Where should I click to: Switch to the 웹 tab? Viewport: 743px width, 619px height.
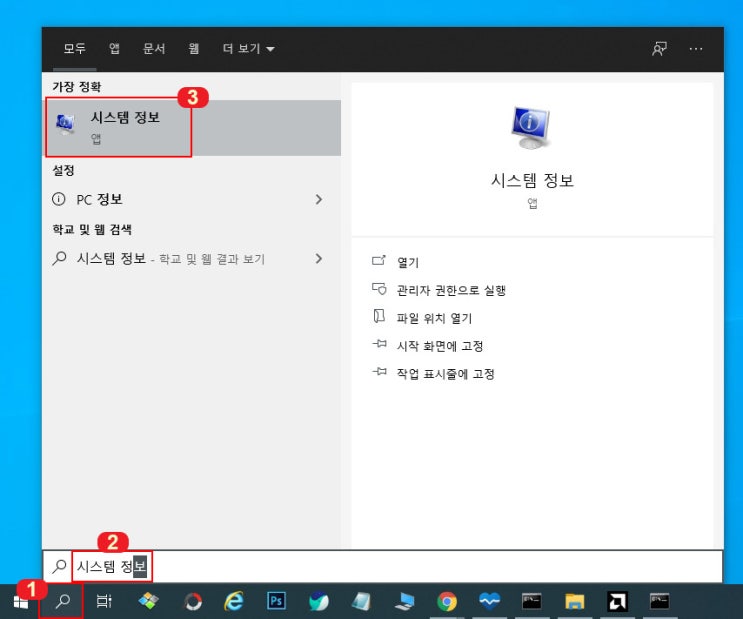[193, 48]
